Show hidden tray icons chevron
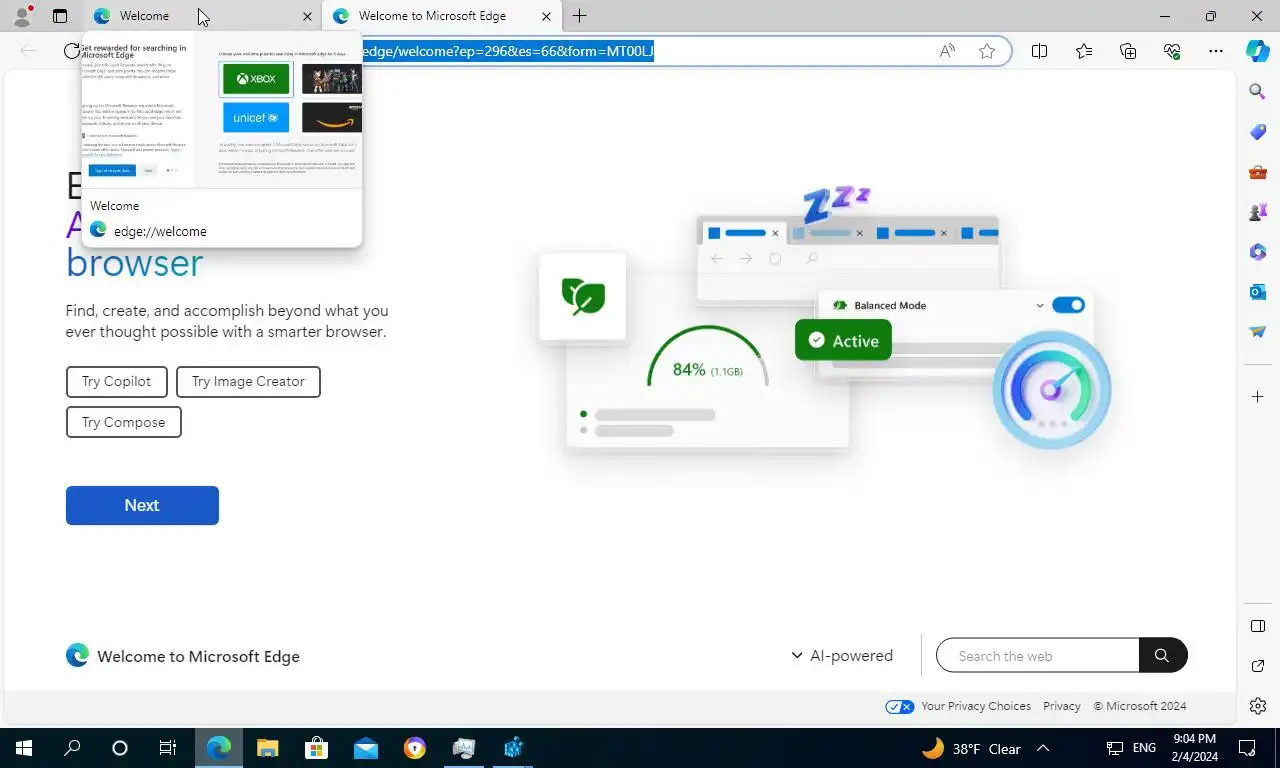 click(x=1043, y=748)
